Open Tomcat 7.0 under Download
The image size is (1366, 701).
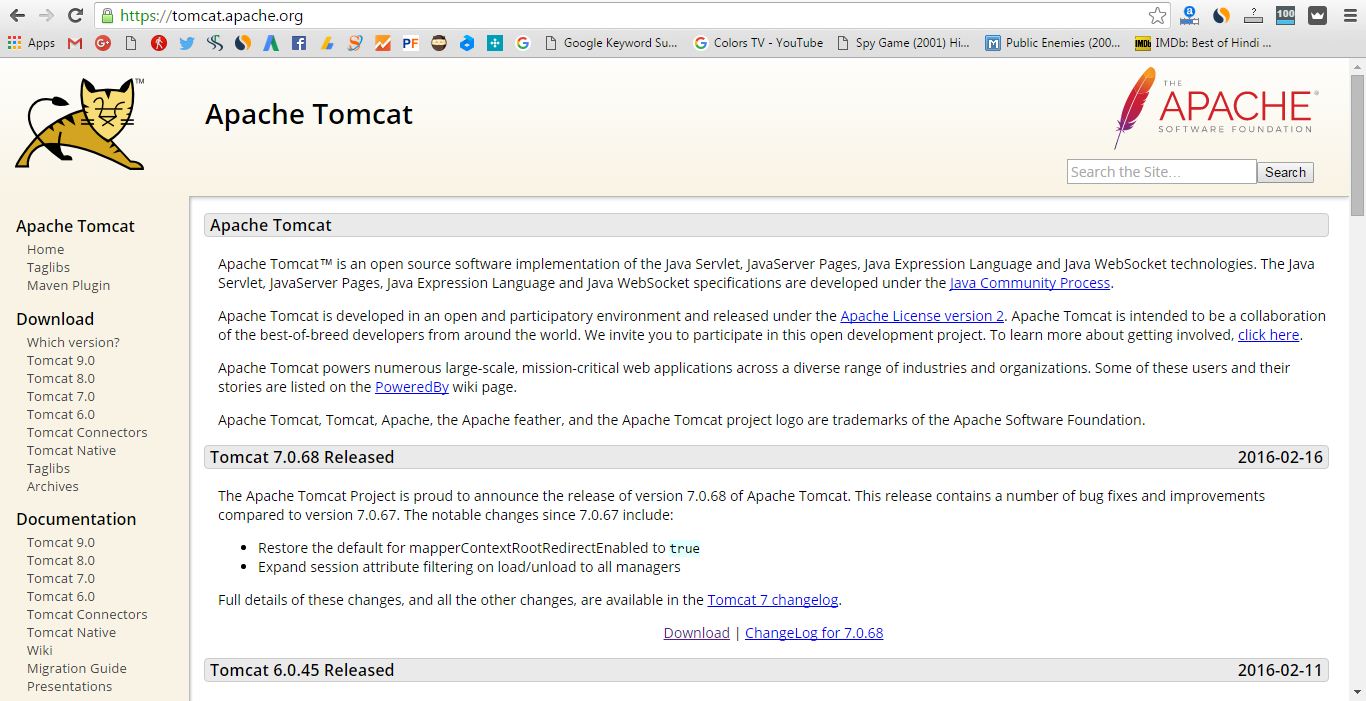click(x=61, y=396)
